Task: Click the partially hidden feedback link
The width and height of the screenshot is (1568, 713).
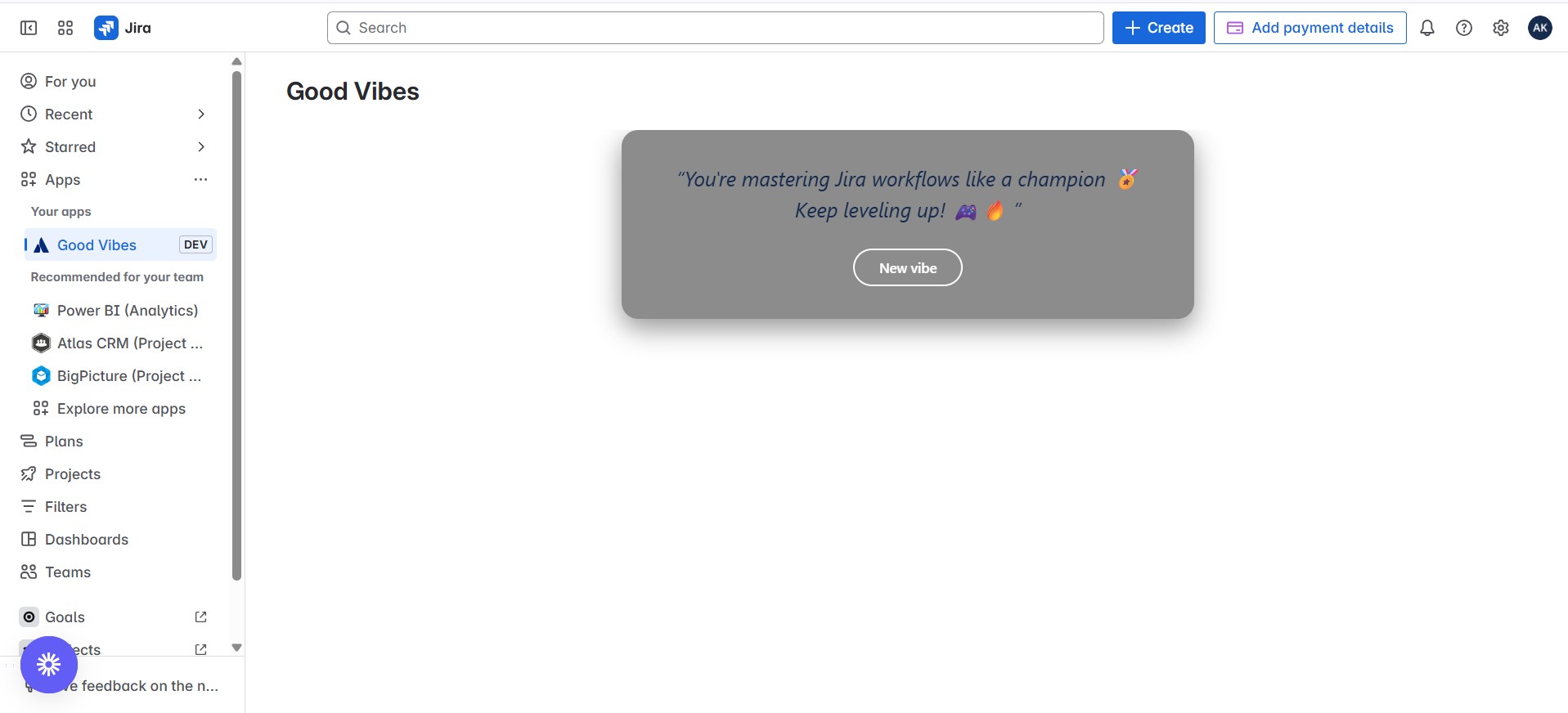Action: (x=139, y=686)
